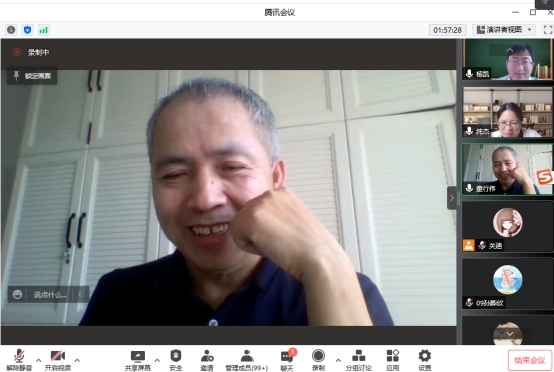The height and width of the screenshot is (372, 554).
Task: Select 杨凯's video thumbnail
Action: click(508, 59)
